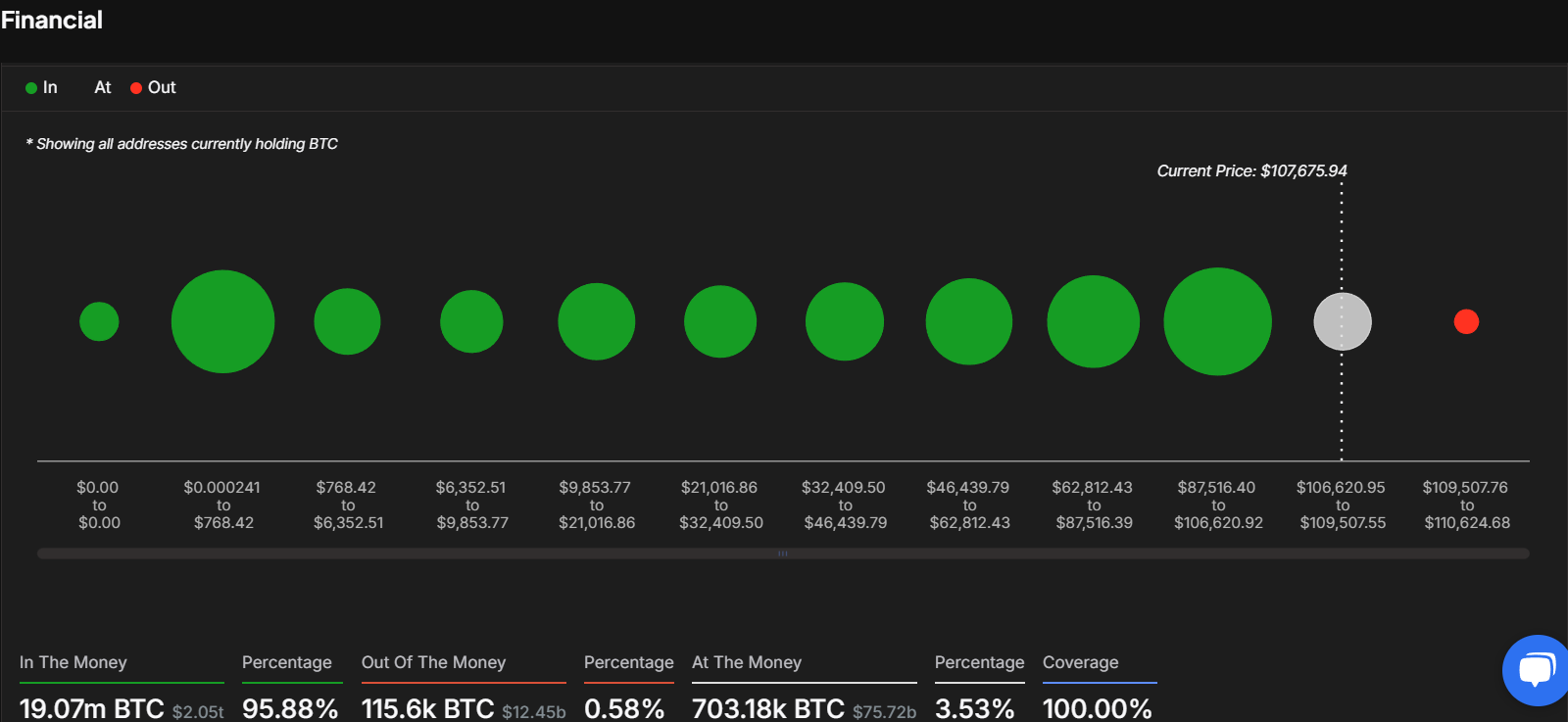Toggle the At legend item
Image resolution: width=1568 pixels, height=722 pixels.
pos(102,88)
